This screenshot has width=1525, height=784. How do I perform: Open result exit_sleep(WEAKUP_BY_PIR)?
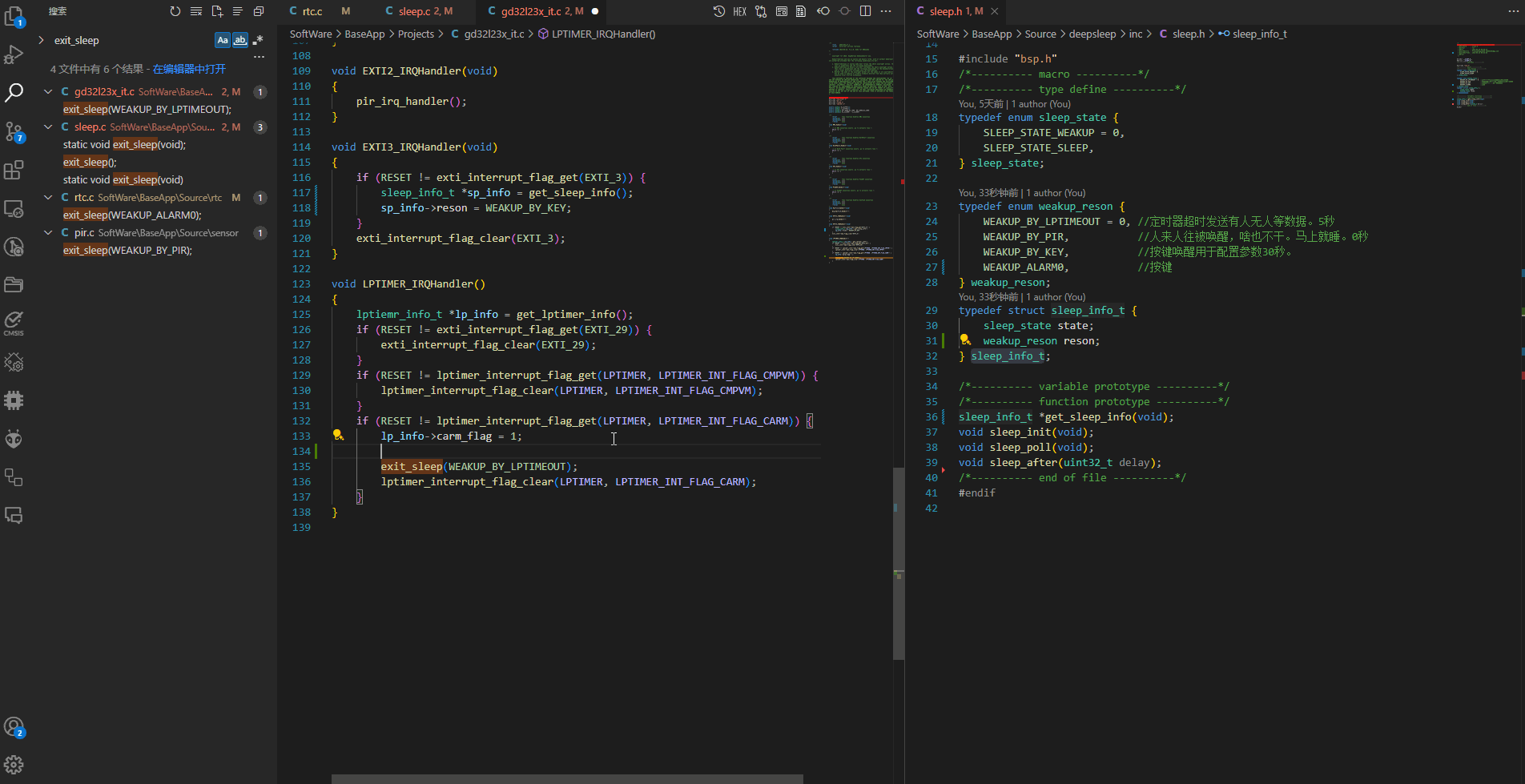point(127,250)
